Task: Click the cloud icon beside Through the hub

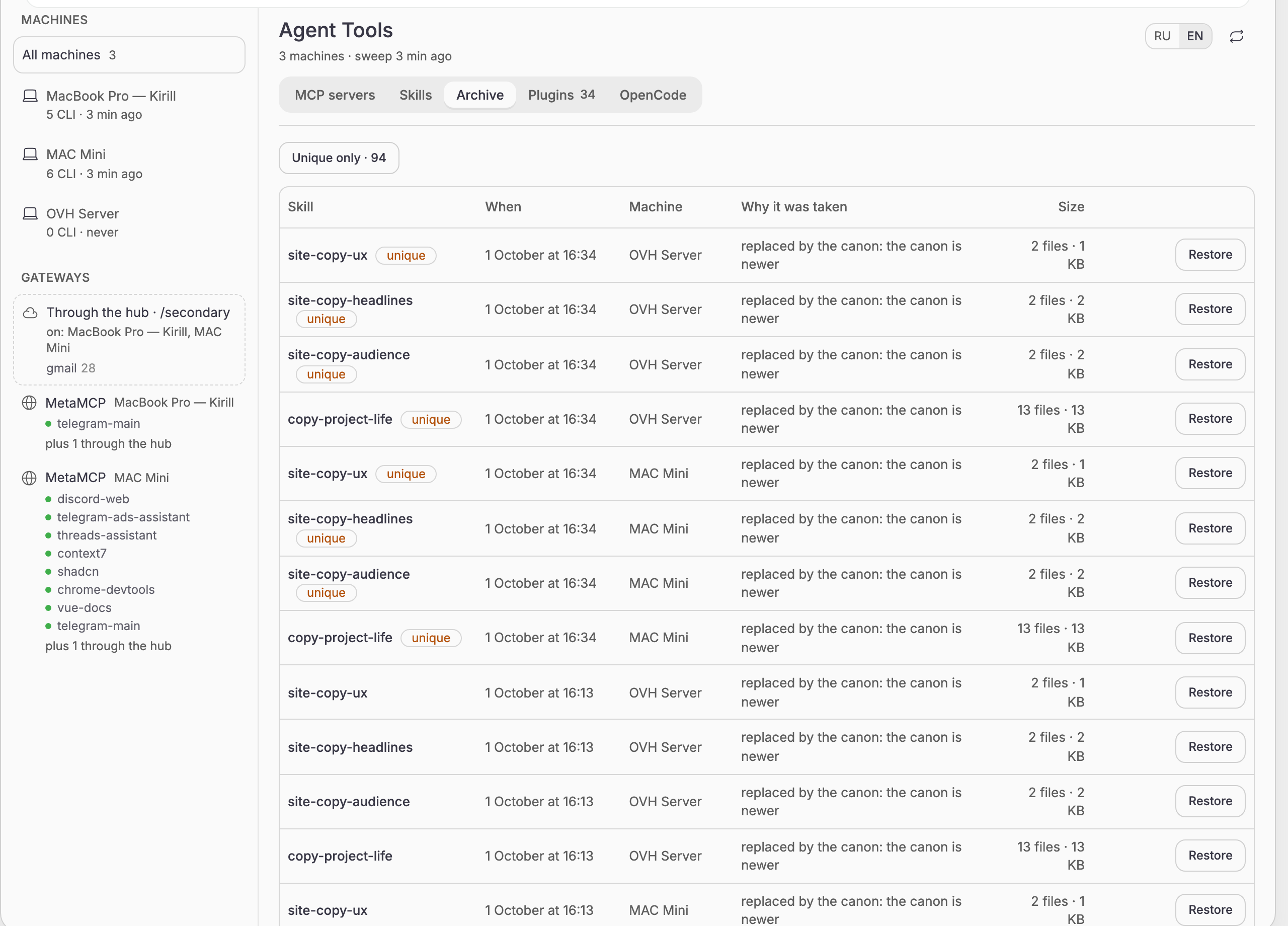Action: coord(30,313)
